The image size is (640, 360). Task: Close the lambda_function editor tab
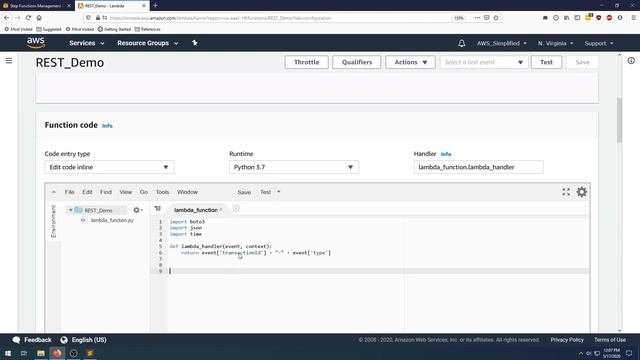tap(221, 210)
